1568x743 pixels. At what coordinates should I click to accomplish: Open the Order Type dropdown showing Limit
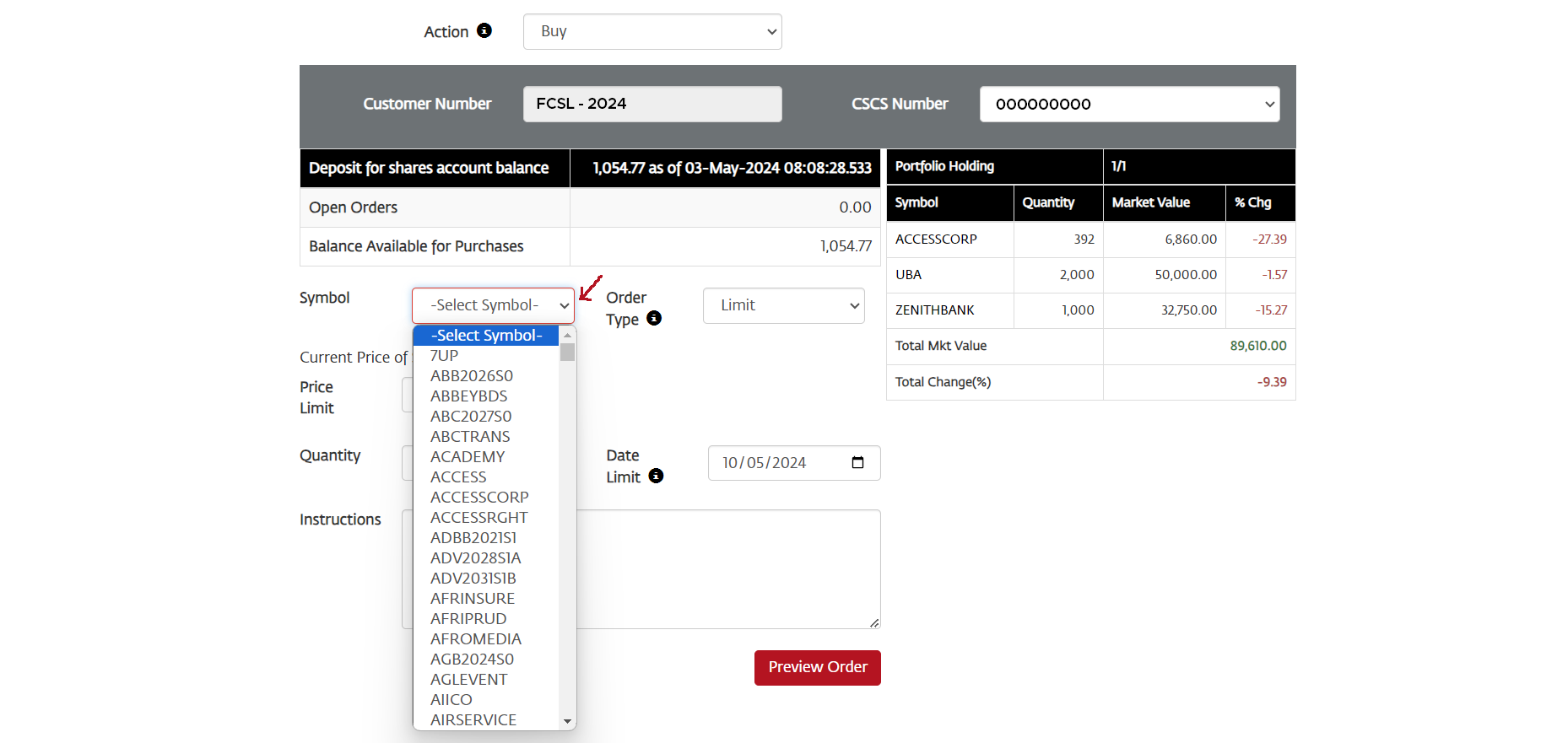783,305
